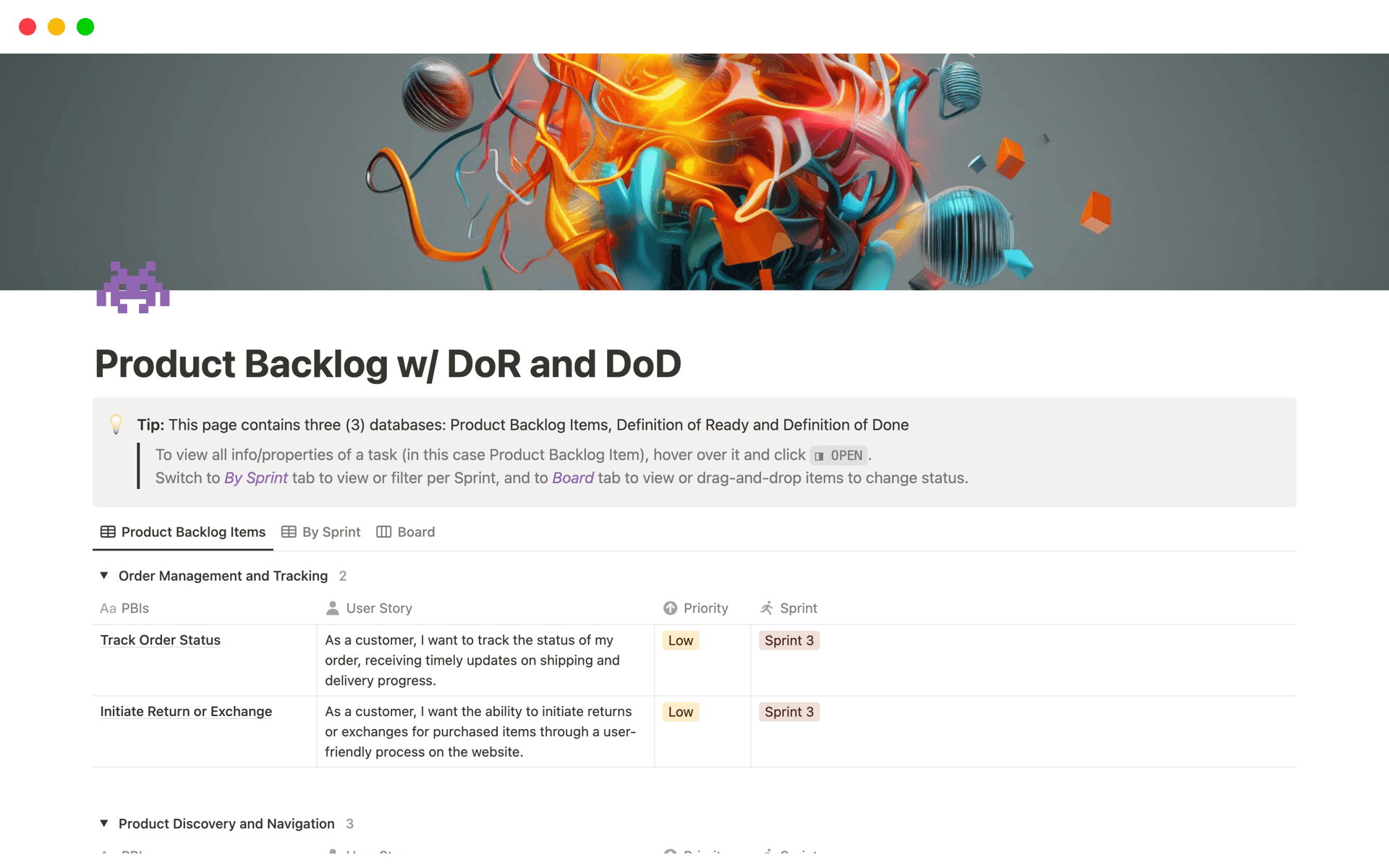Click the User Story person icon
1389x868 pixels.
click(333, 608)
